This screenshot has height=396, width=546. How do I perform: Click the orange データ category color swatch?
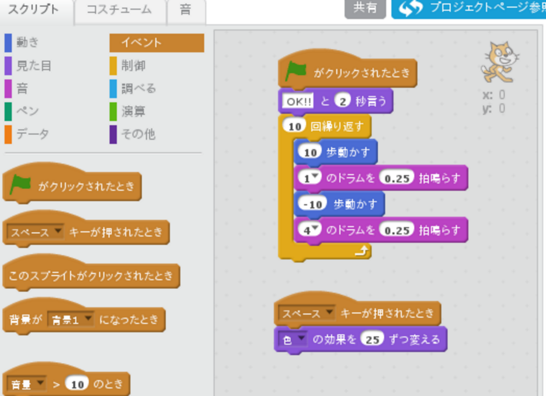click(x=8, y=134)
